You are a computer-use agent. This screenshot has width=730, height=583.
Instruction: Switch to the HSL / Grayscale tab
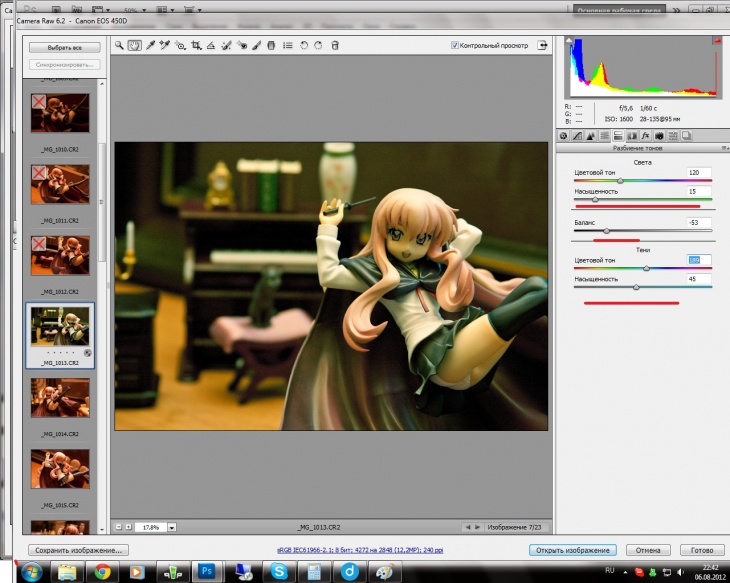pos(604,136)
